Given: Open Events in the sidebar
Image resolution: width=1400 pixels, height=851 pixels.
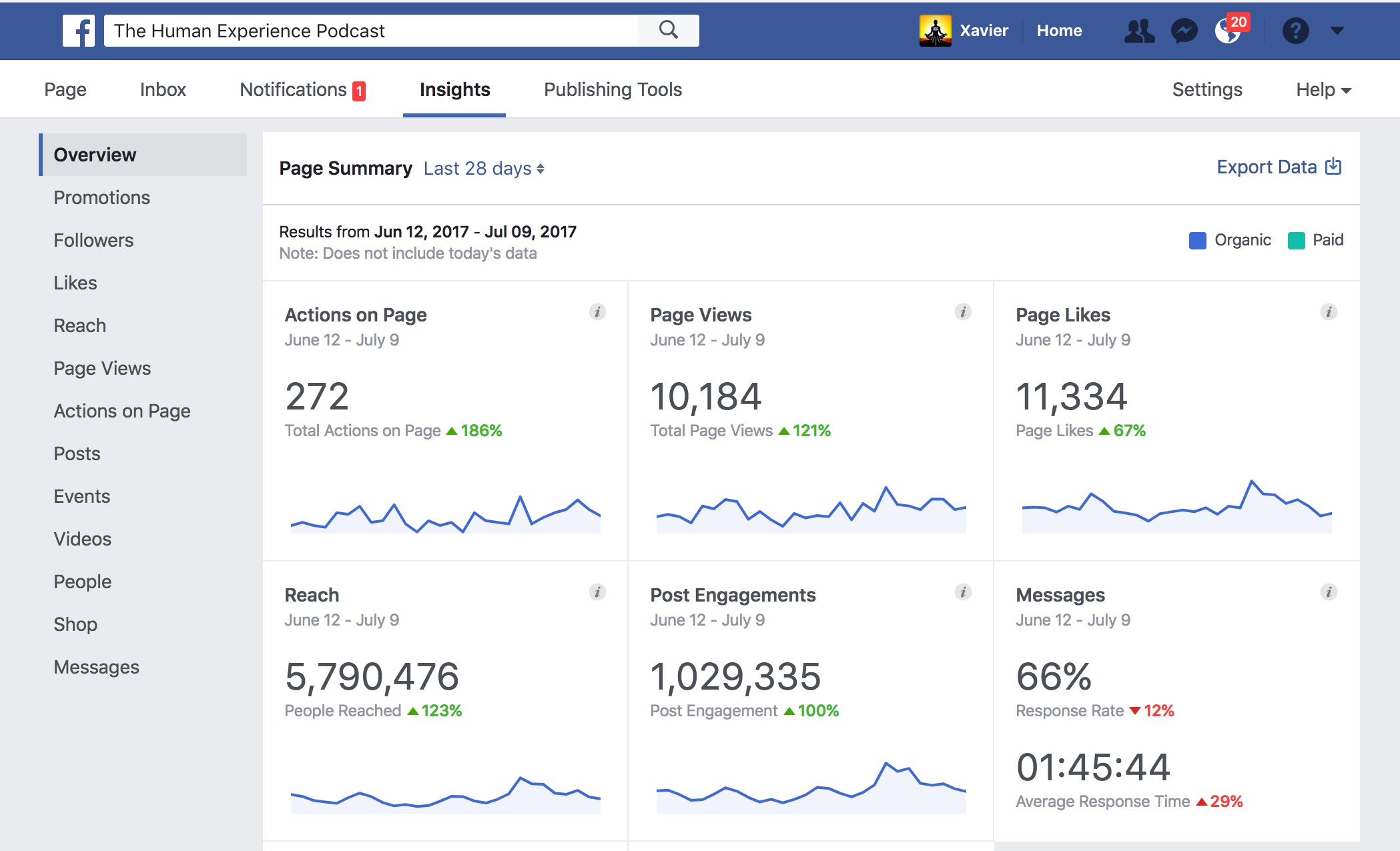Looking at the screenshot, I should 81,496.
